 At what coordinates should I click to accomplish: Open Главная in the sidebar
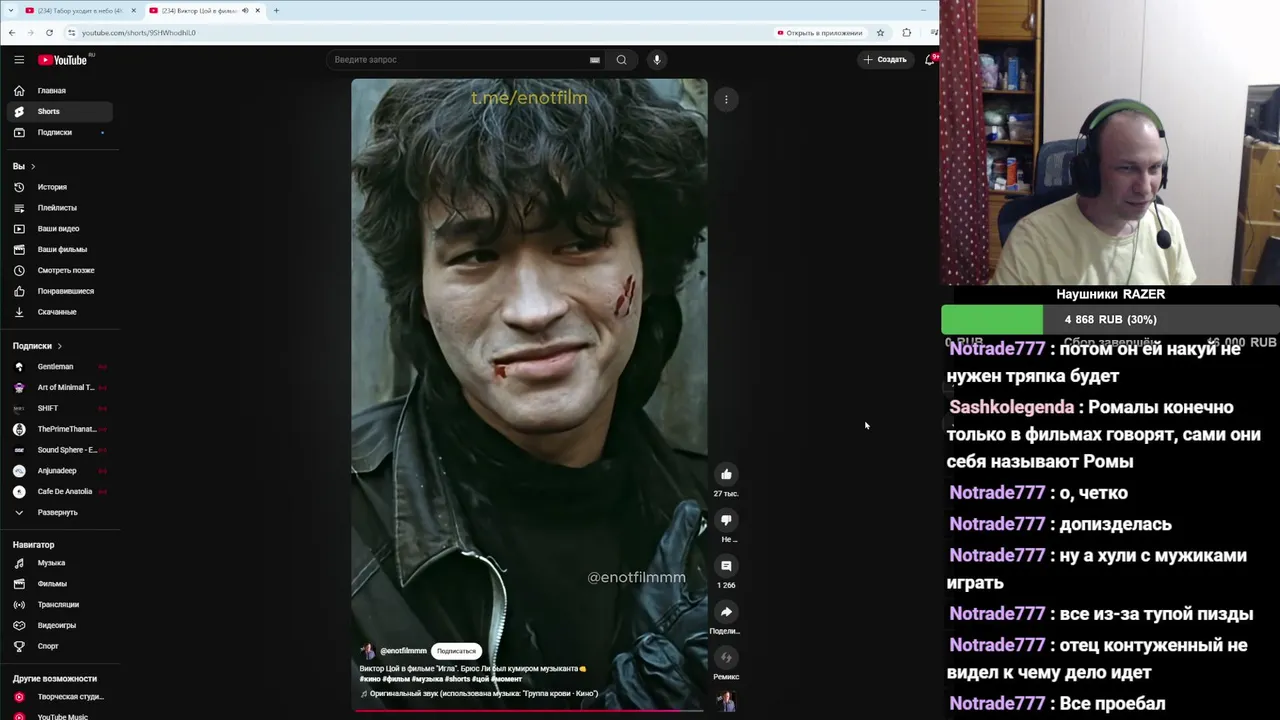pos(60,91)
